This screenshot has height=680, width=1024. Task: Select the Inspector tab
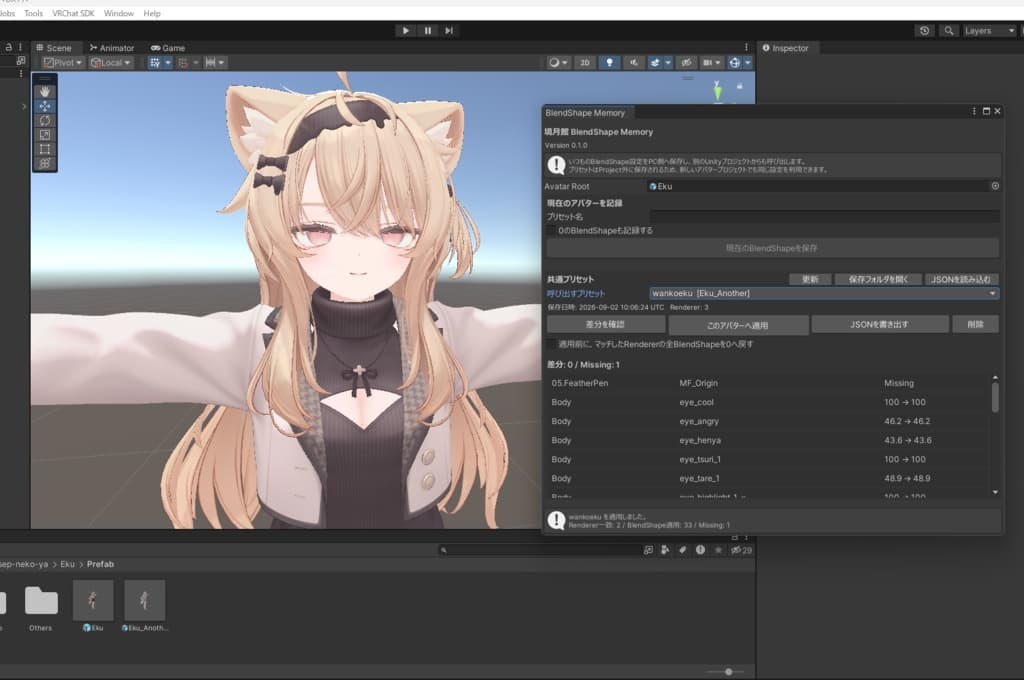point(786,48)
